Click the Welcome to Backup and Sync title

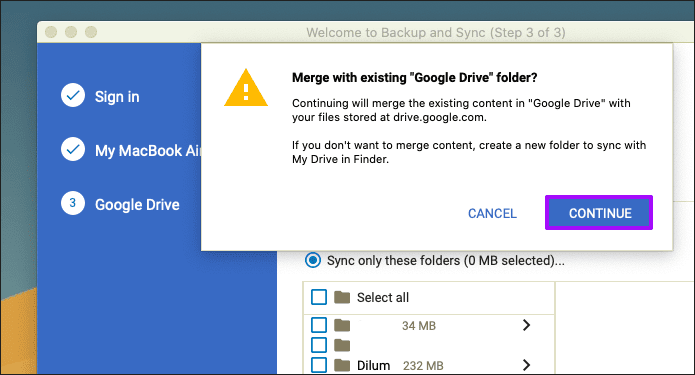(436, 32)
